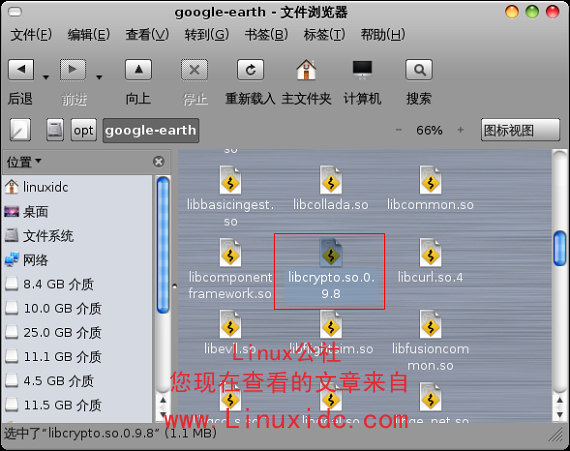This screenshot has height=451, width=570.
Task: Select libevll.so file icon
Action: [230, 325]
